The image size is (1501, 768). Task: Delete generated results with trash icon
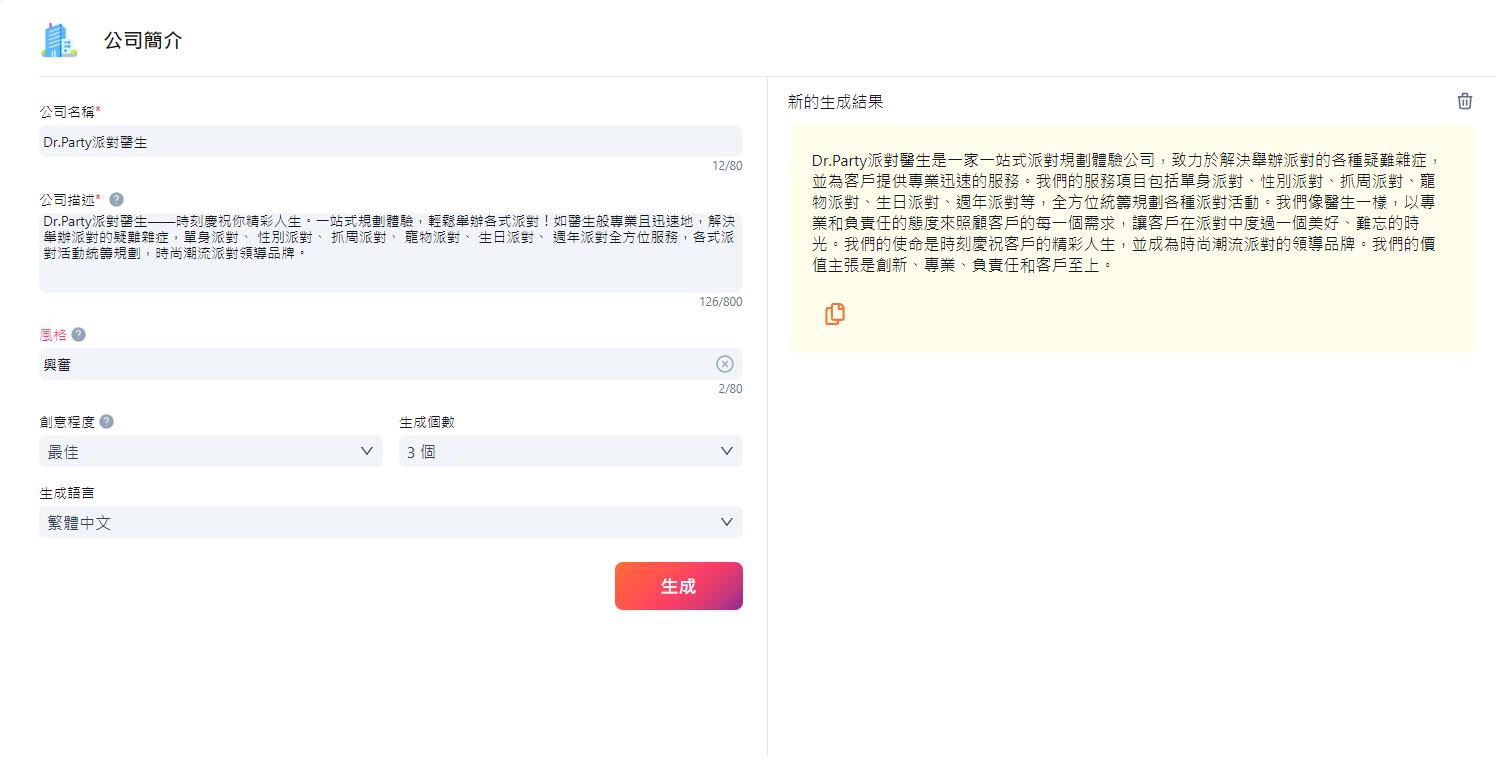coord(1464,101)
